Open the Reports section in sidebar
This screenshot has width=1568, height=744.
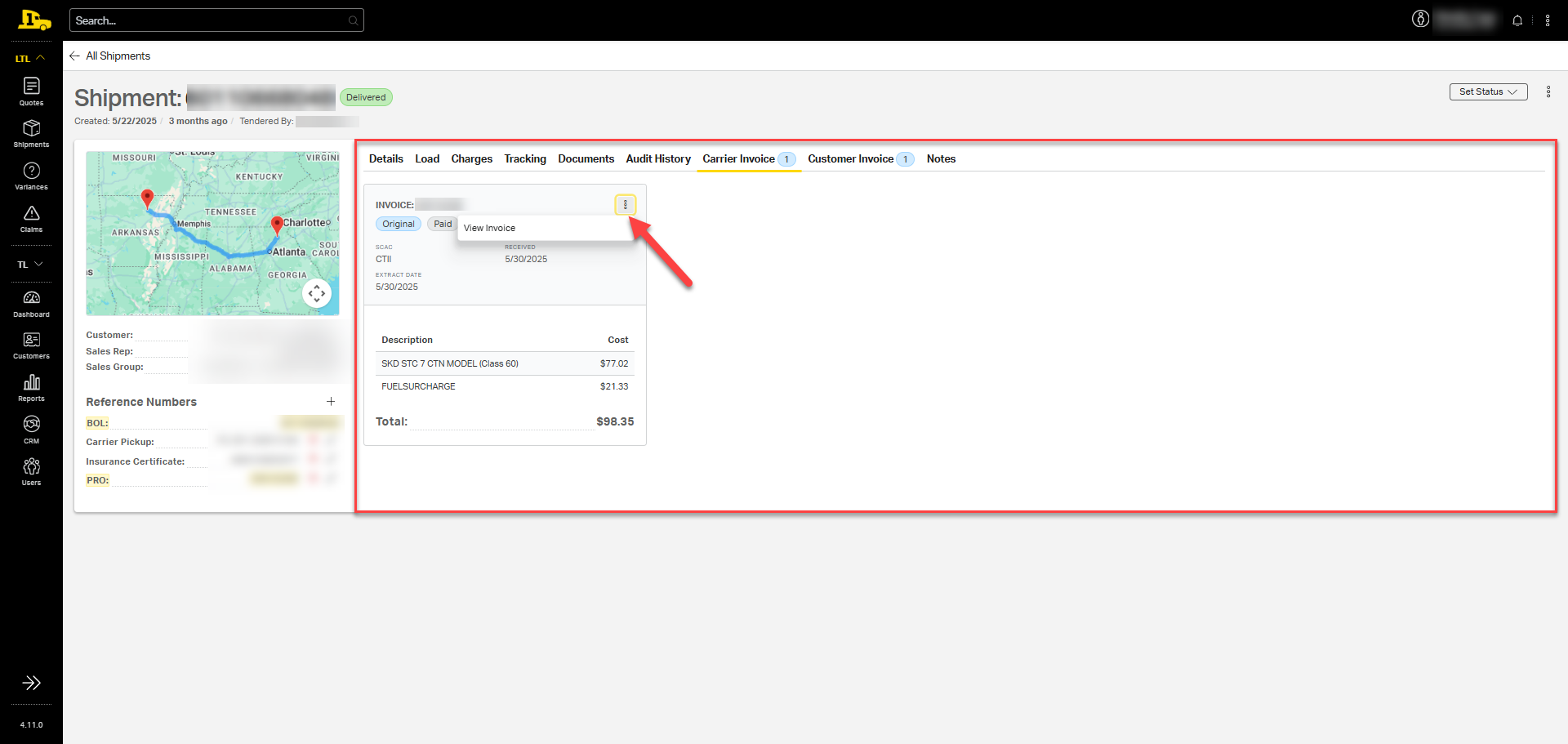point(31,388)
